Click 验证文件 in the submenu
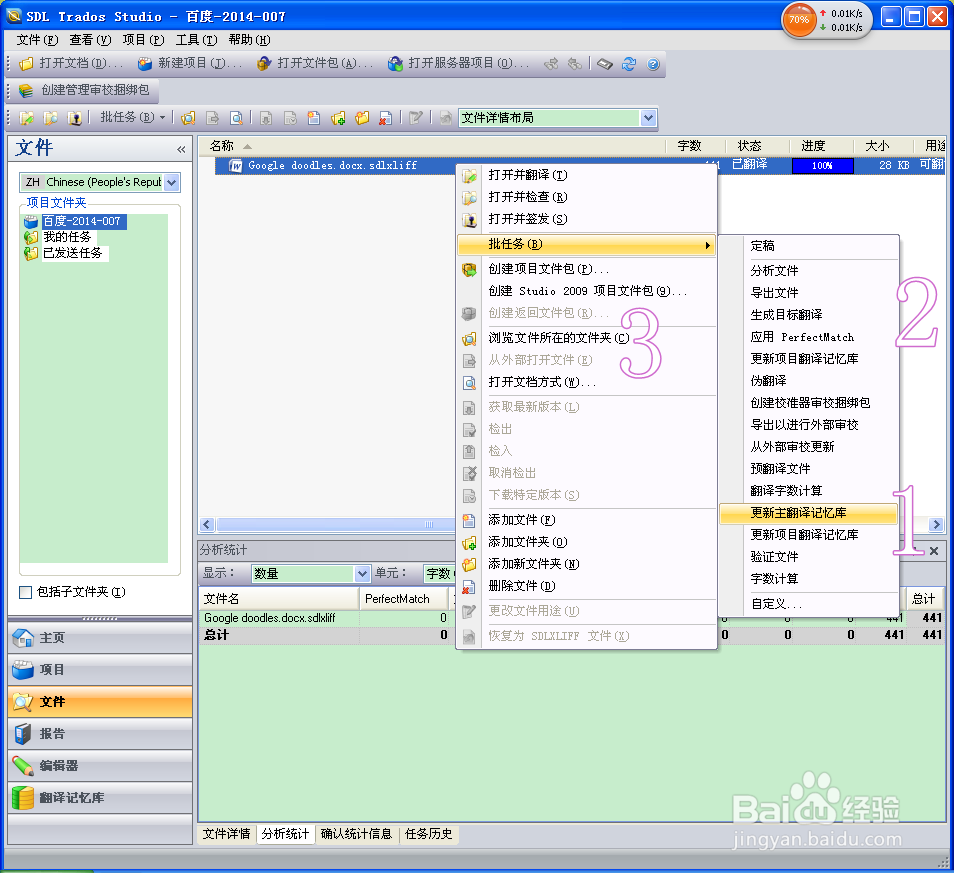The height and width of the screenshot is (873, 954). click(808, 557)
